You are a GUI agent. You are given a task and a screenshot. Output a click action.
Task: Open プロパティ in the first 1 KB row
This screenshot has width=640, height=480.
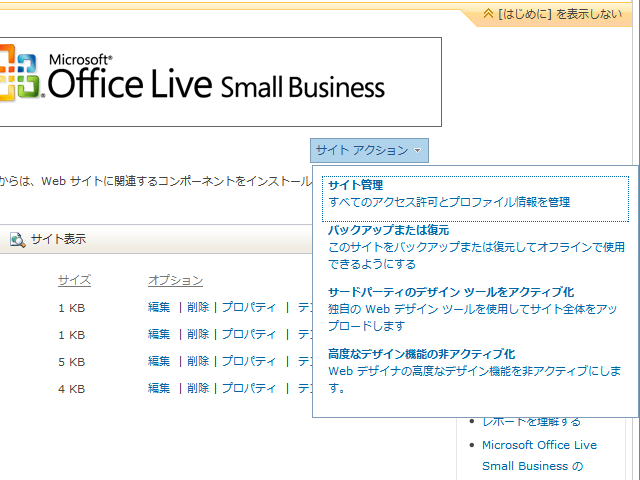(249, 307)
